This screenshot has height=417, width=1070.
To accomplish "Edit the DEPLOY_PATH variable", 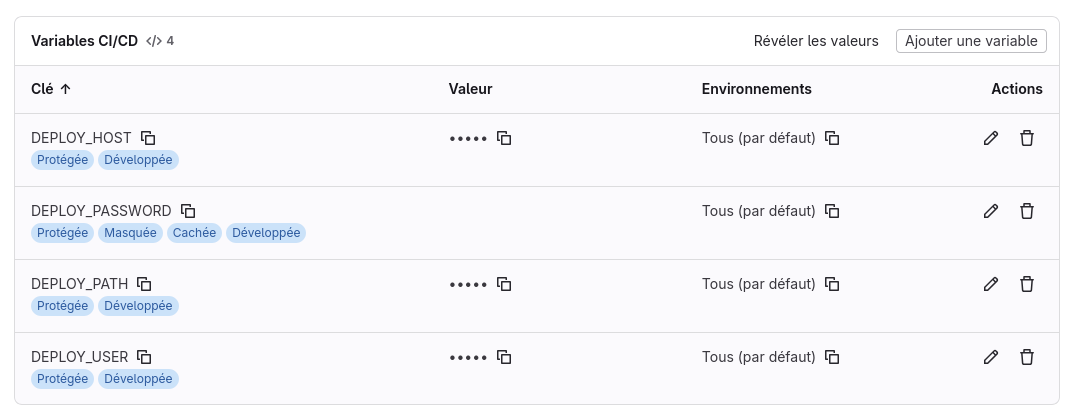I will click(991, 284).
